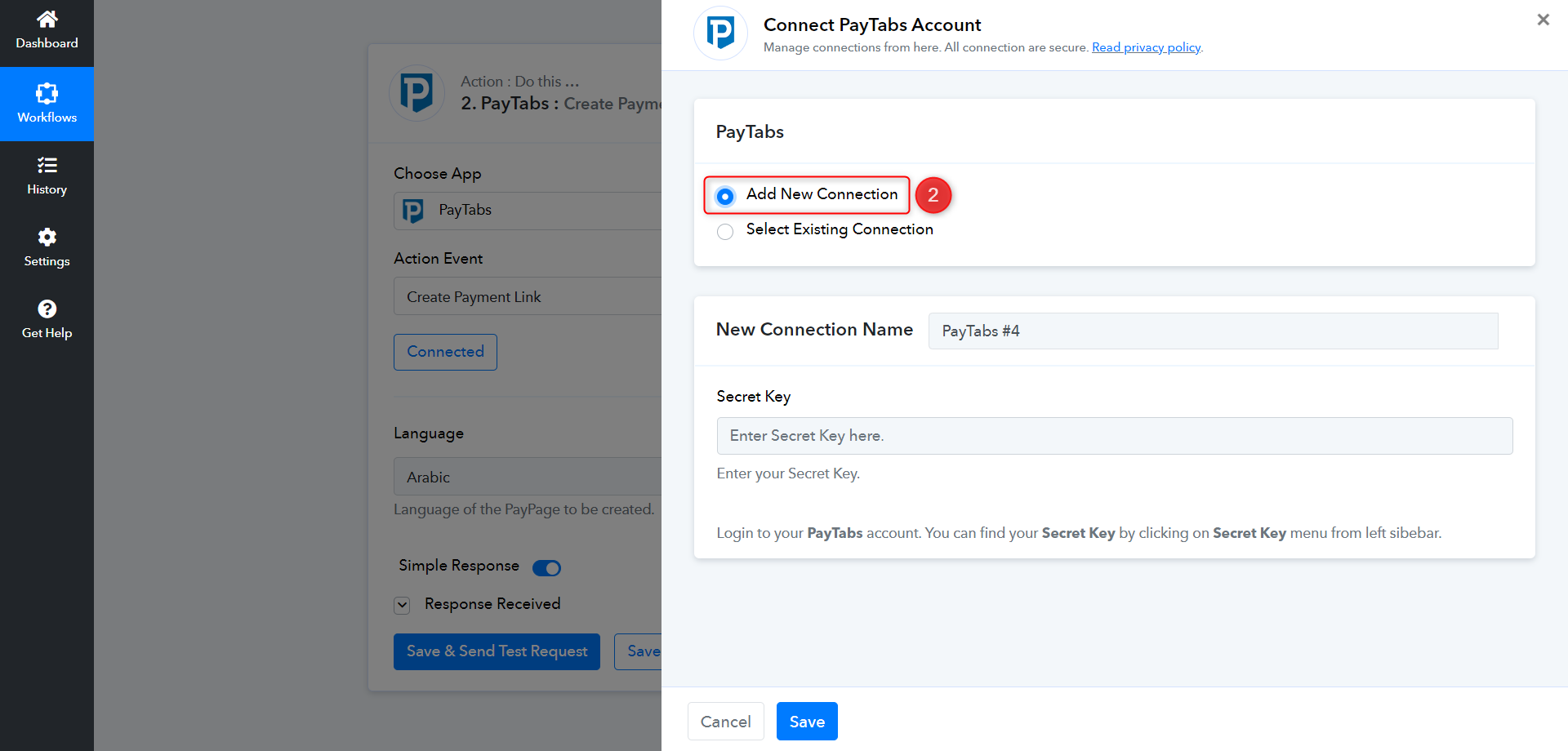The width and height of the screenshot is (1568, 751).
Task: Focus the Secret Key input field
Action: (x=1114, y=436)
